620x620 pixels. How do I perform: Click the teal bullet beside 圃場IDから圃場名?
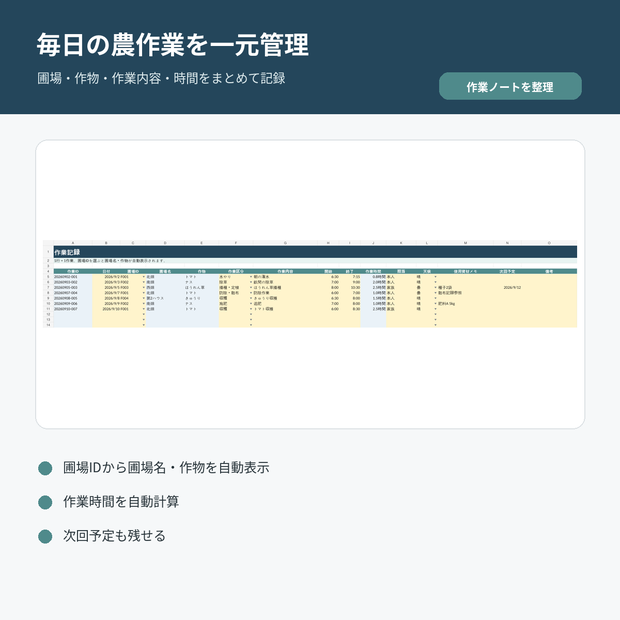click(x=45, y=468)
